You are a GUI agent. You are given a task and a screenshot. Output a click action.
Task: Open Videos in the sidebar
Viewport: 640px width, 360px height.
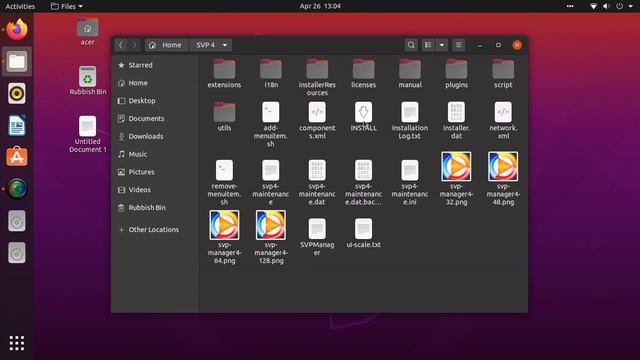coord(155,190)
